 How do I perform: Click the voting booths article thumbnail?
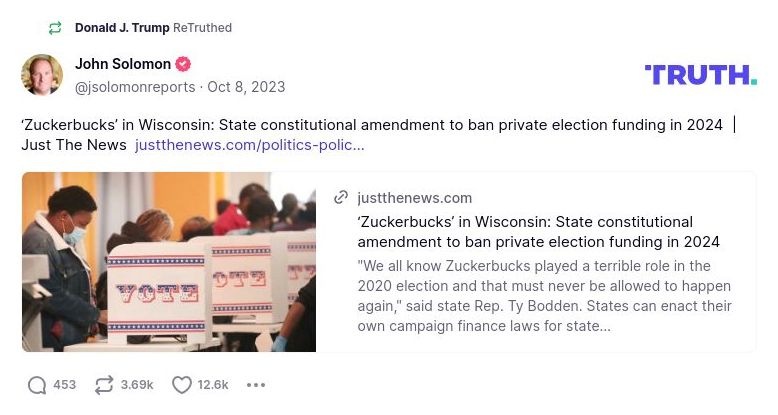(169, 262)
